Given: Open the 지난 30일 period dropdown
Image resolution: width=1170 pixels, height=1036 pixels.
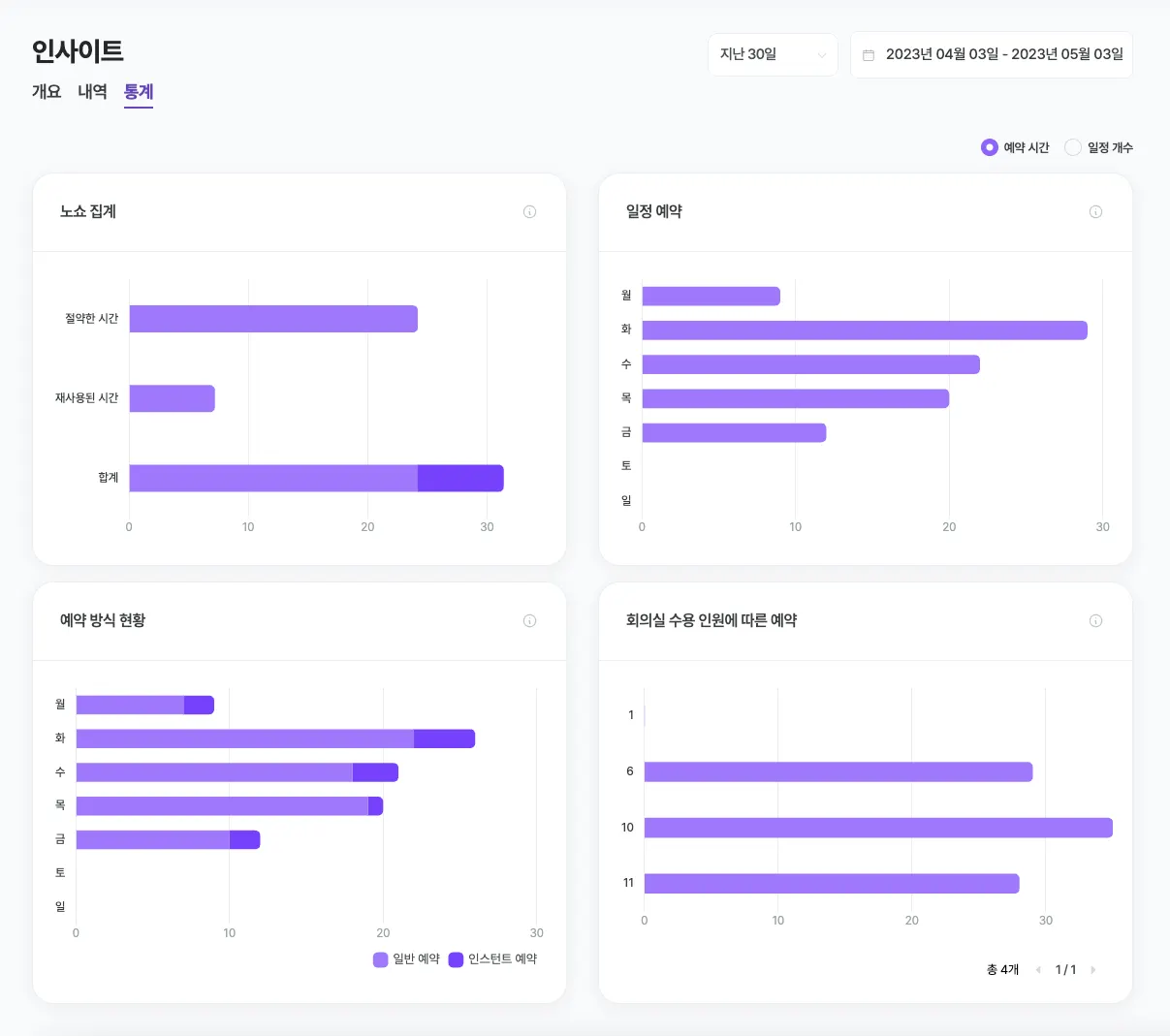Looking at the screenshot, I should pos(773,55).
